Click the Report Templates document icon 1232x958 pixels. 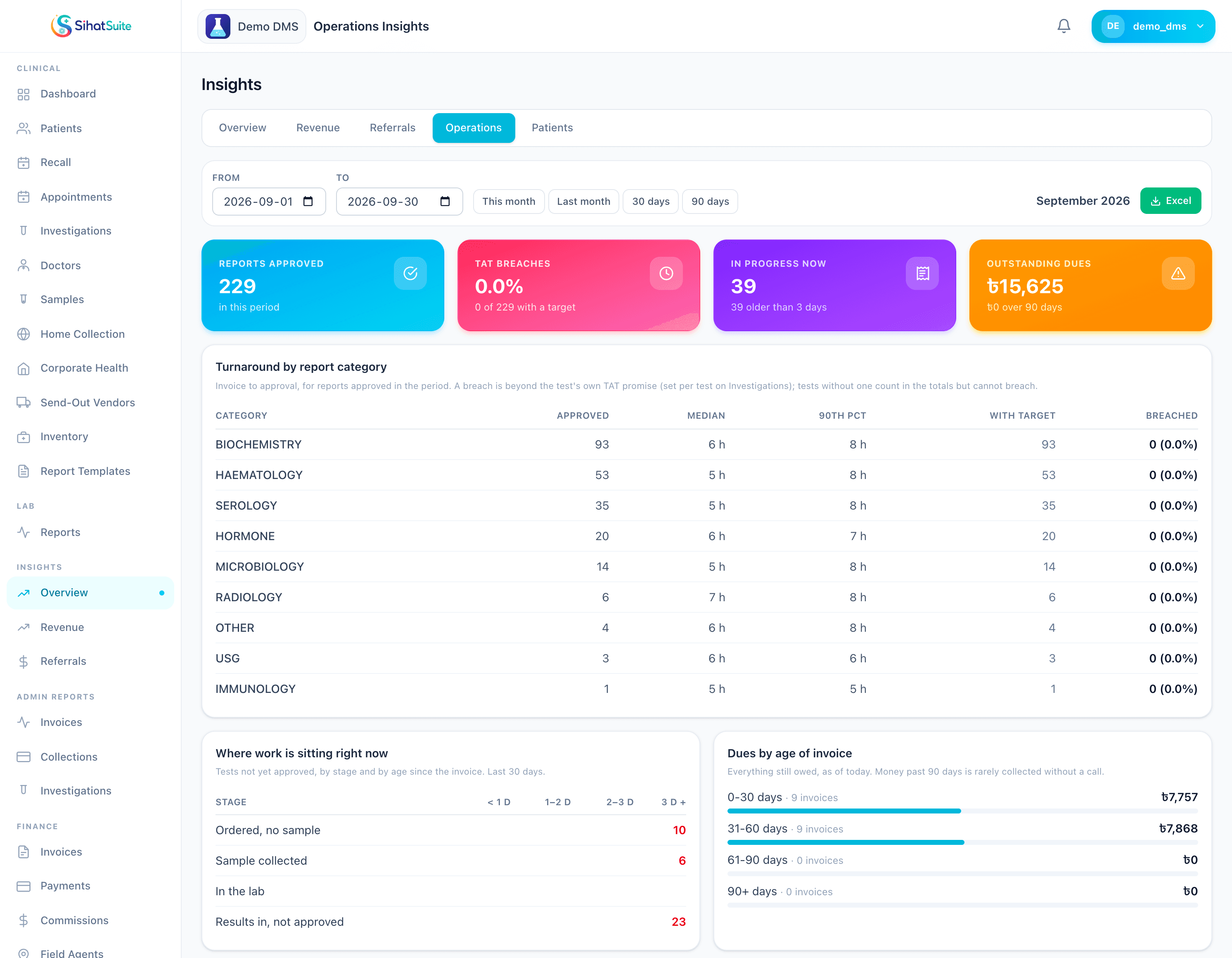pyautogui.click(x=23, y=471)
